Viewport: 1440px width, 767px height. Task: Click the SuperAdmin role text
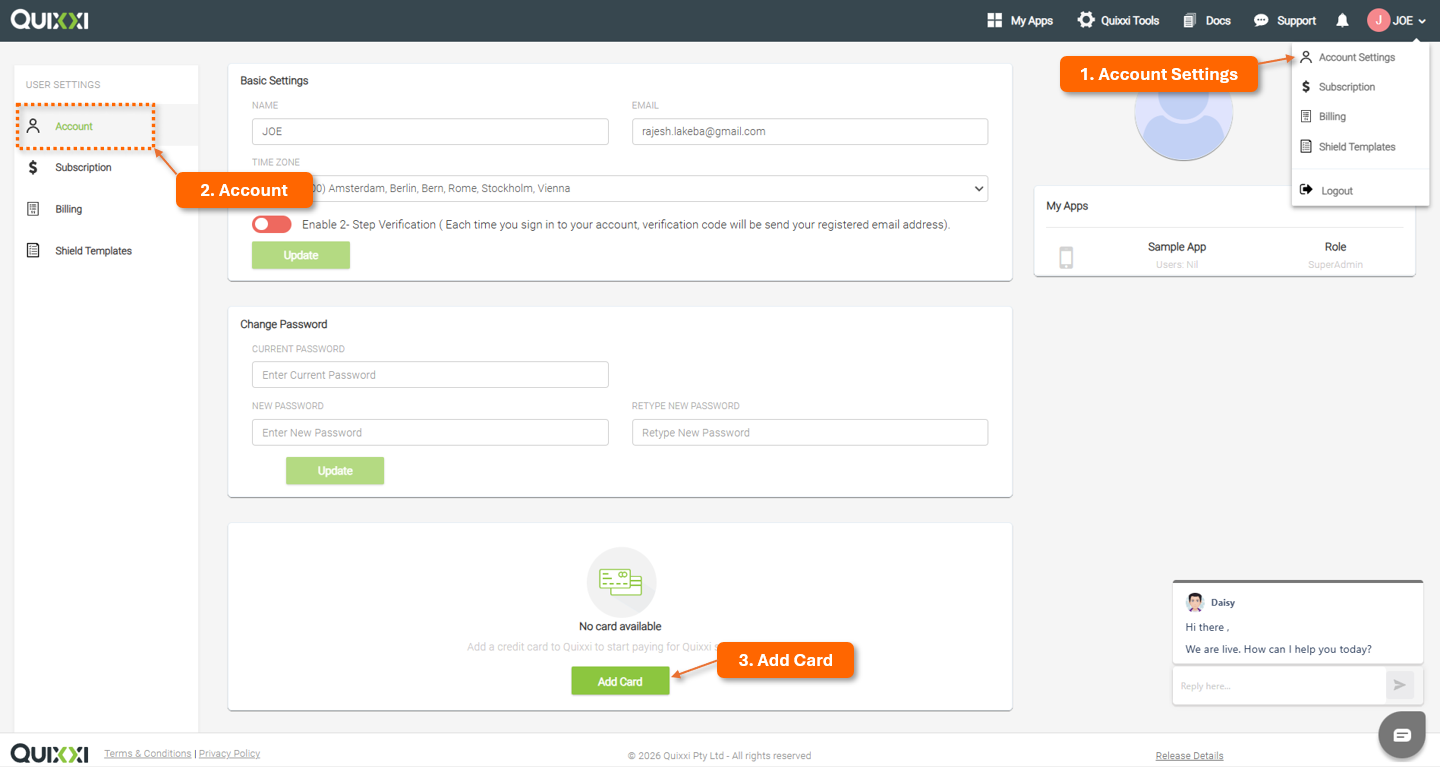click(x=1336, y=265)
